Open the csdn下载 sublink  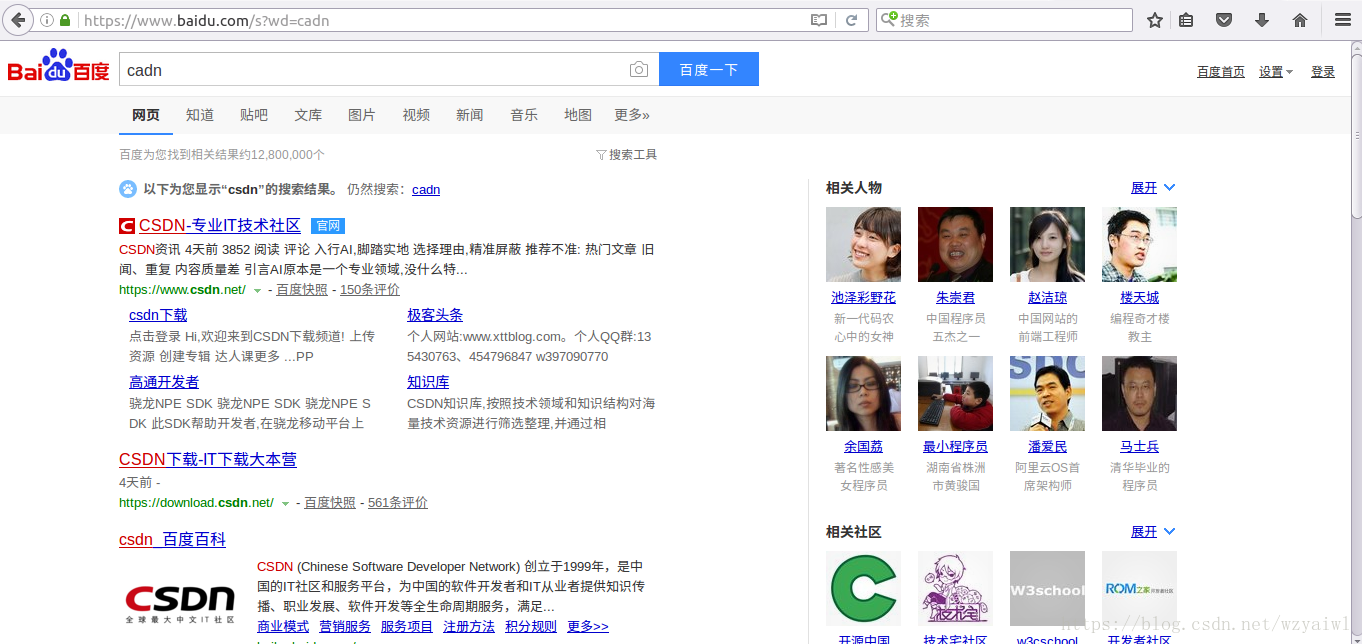(158, 315)
